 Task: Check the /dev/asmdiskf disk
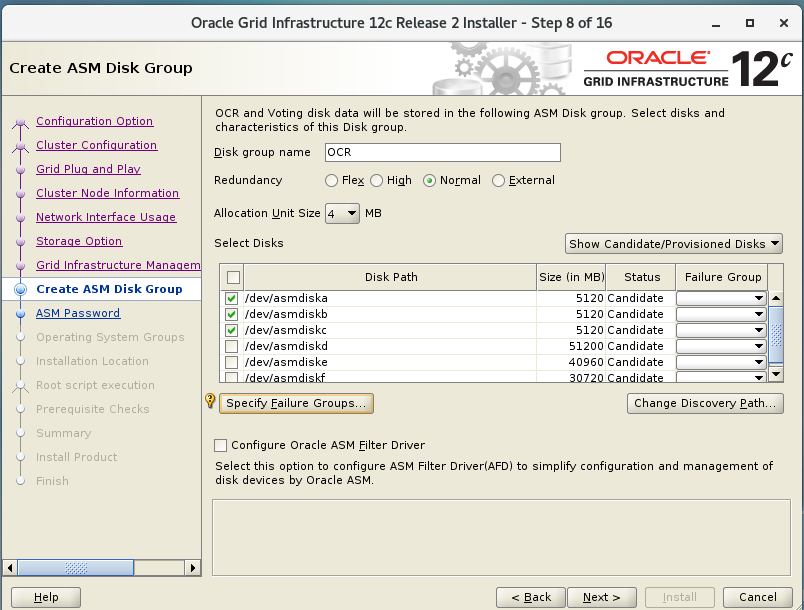click(231, 377)
